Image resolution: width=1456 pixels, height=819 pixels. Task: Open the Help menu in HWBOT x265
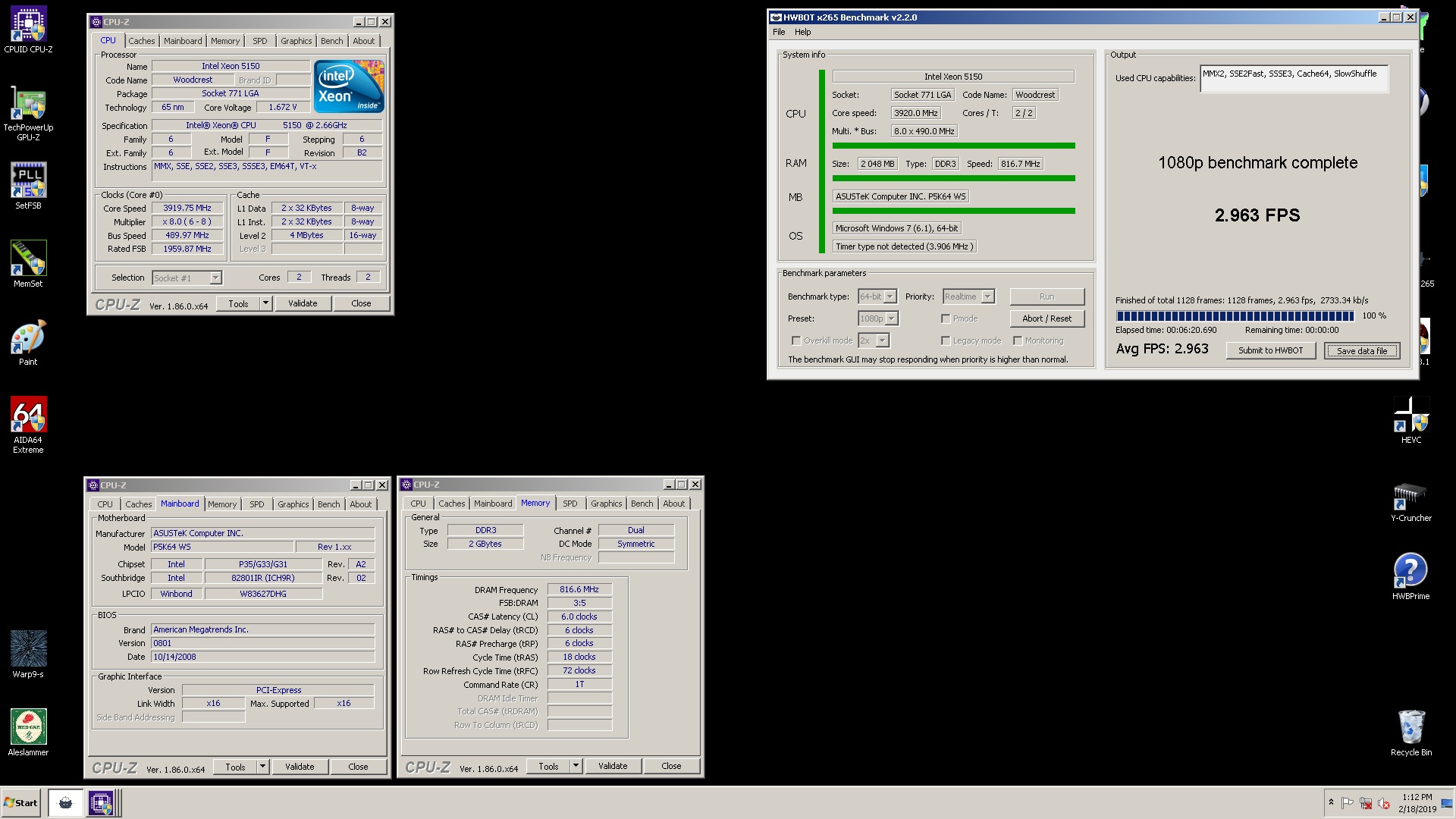pos(802,32)
